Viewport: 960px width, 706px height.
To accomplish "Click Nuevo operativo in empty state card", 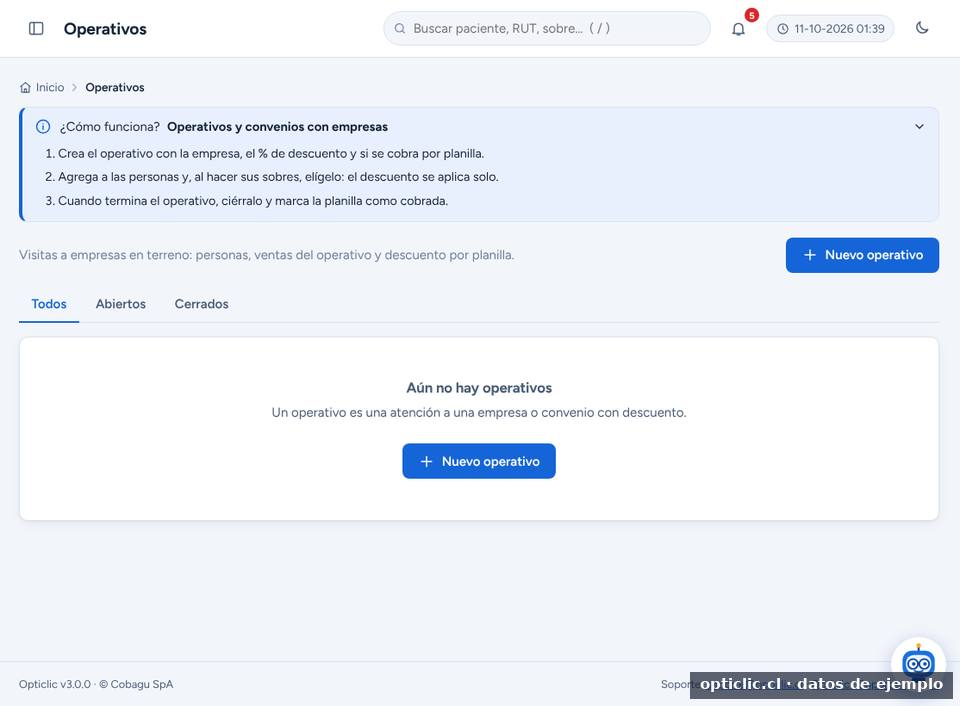I will coord(479,461).
